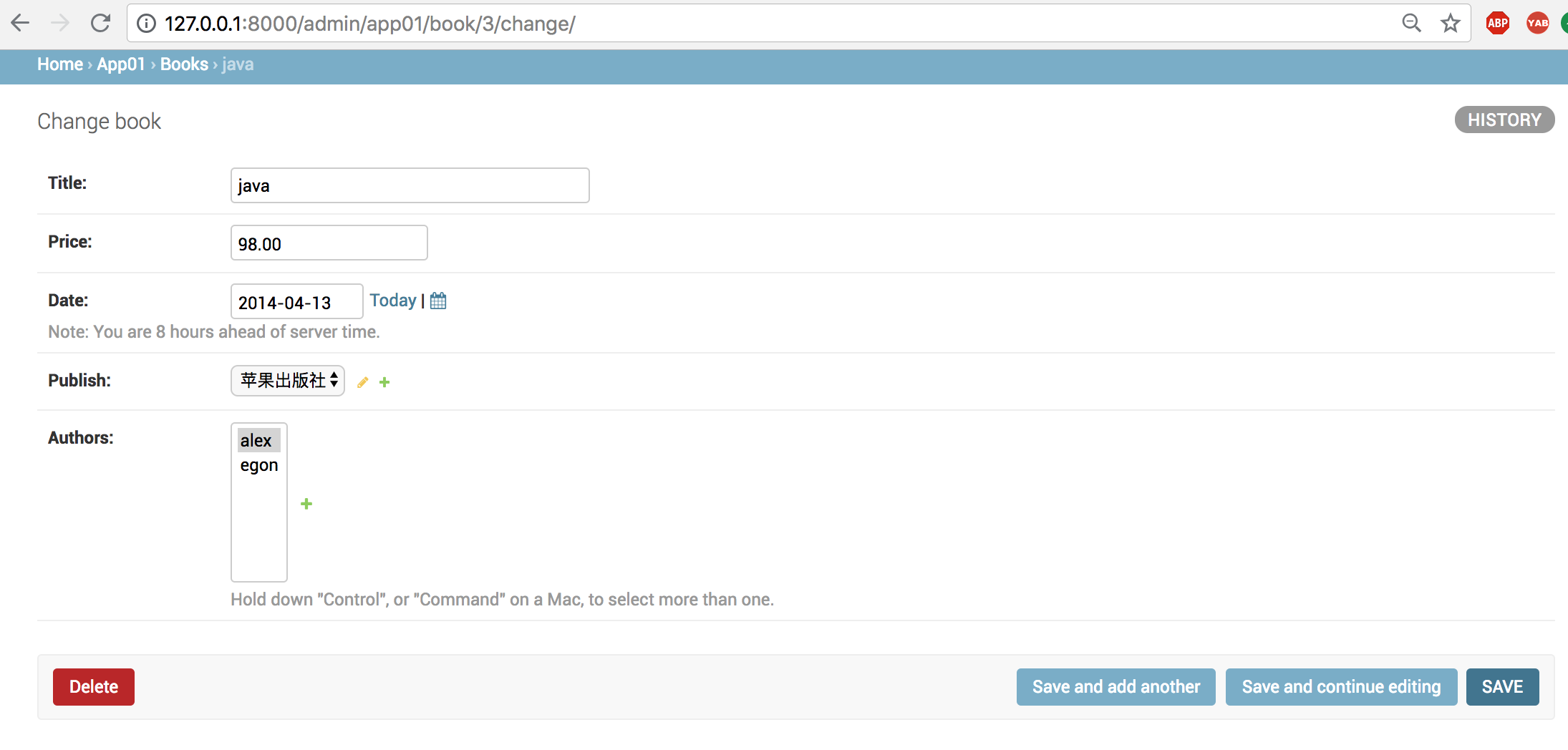Navigate to App01 breadcrumb
This screenshot has height=750, width=1568.
tap(121, 64)
